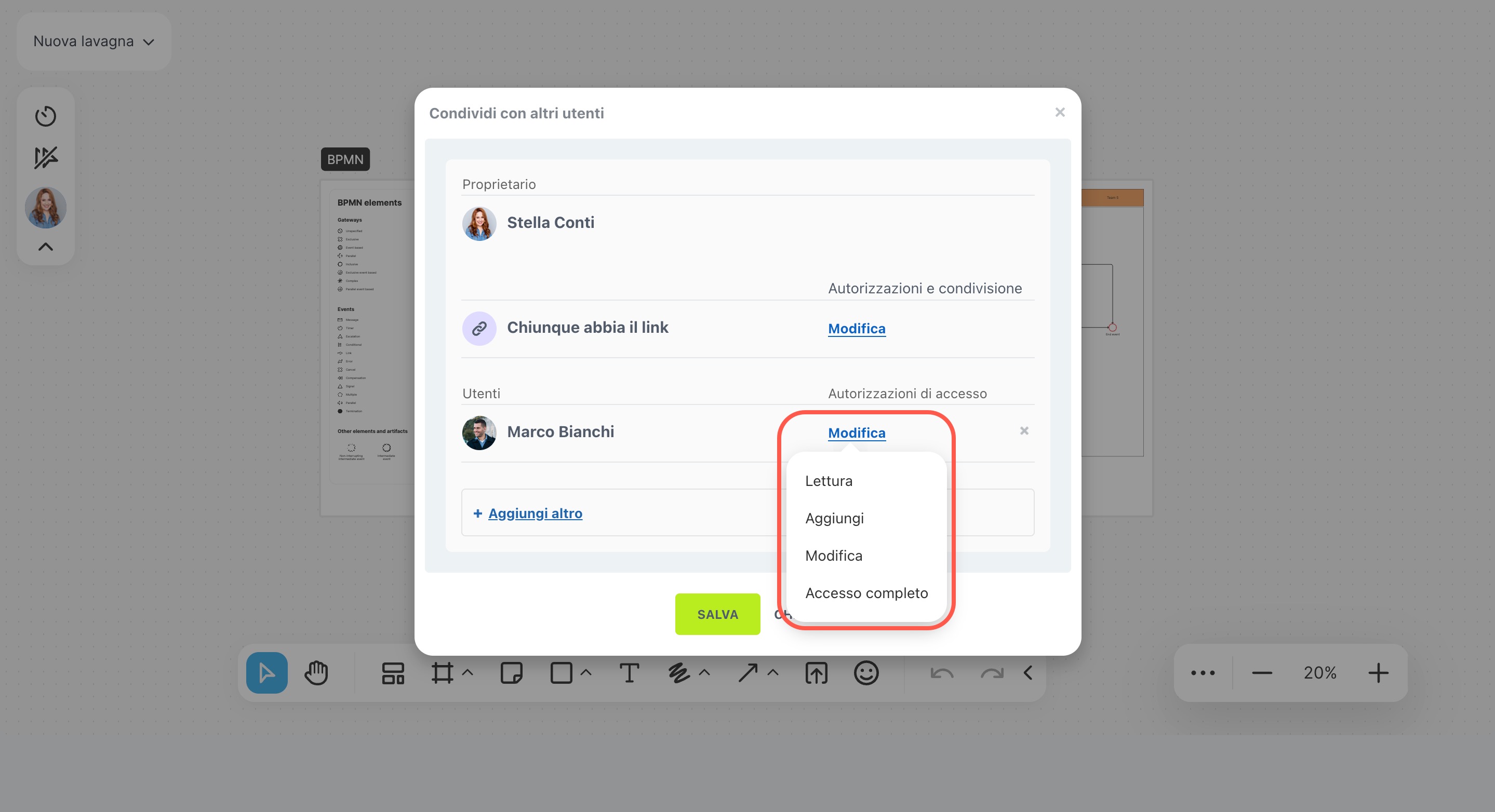Open the Nuova lavagna dropdown
This screenshot has width=1495, height=812.
click(94, 42)
